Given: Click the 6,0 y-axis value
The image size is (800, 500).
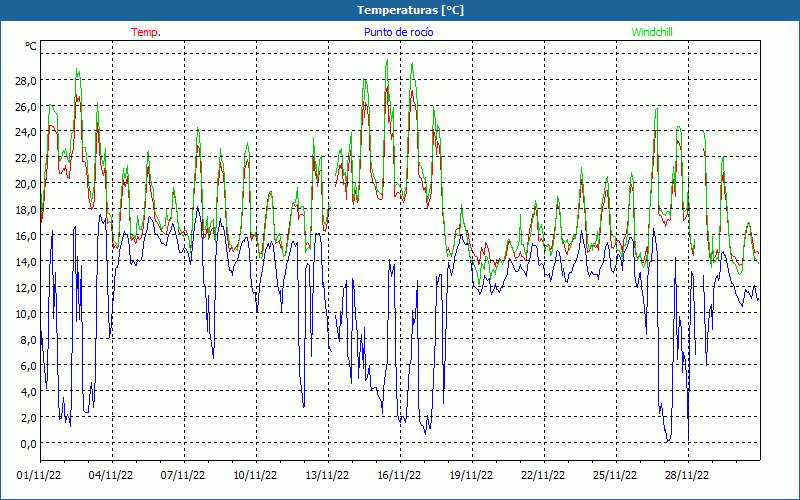Looking at the screenshot, I should [x=30, y=366].
